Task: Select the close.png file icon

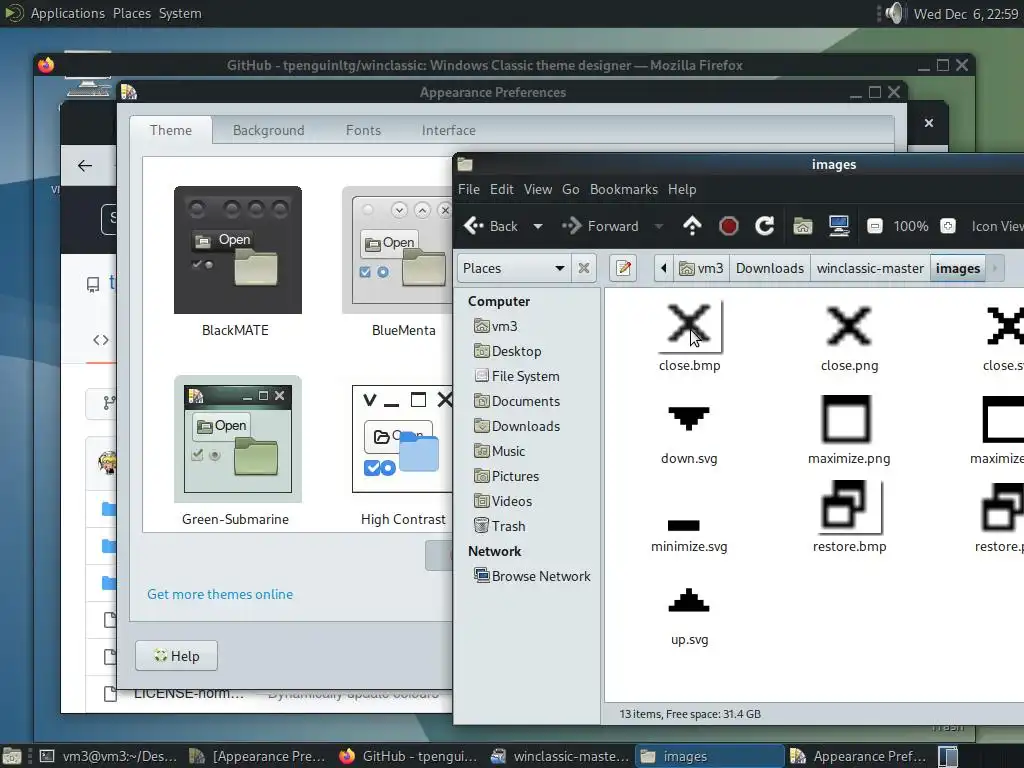Action: point(849,325)
